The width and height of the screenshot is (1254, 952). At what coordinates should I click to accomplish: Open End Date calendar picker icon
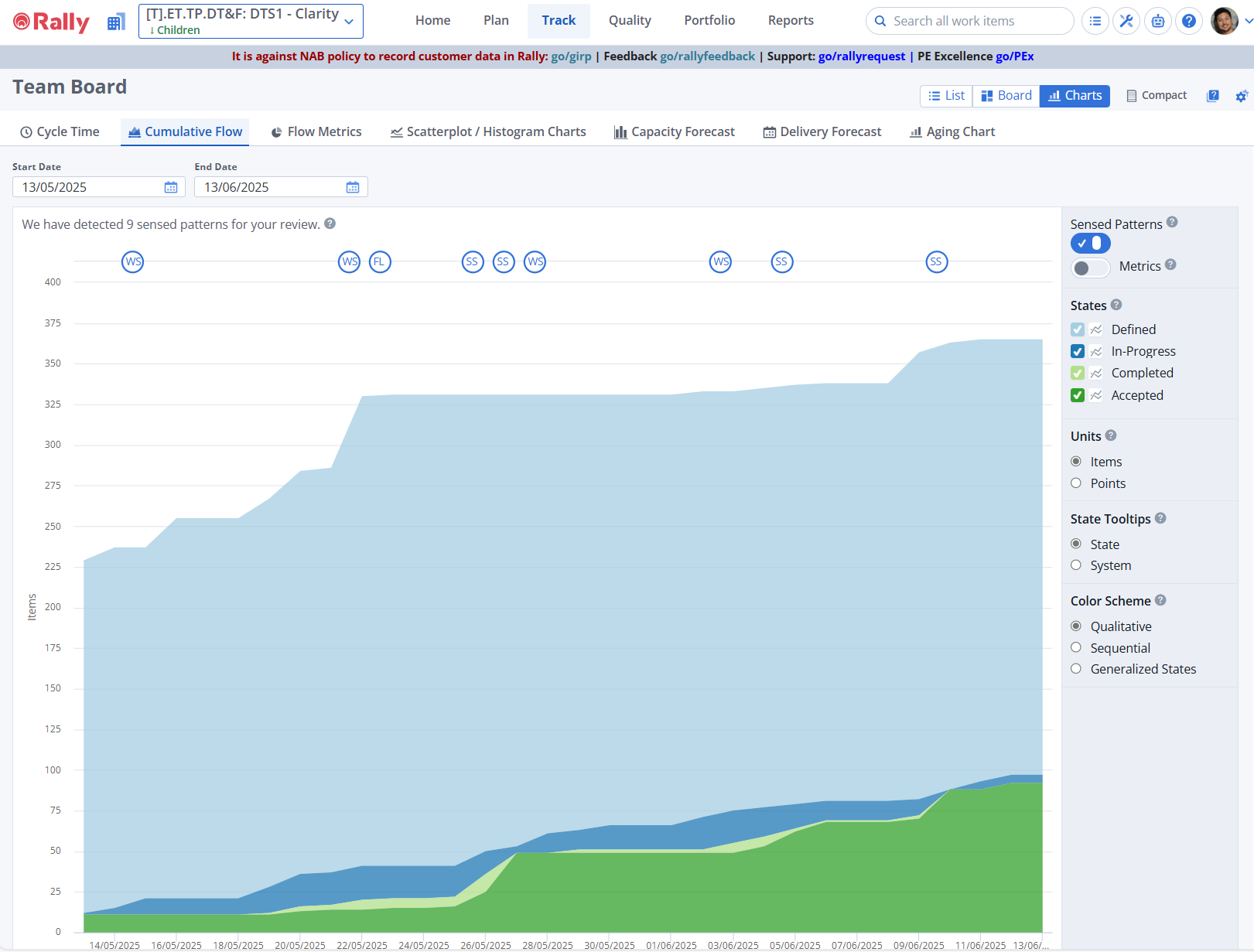[x=353, y=187]
